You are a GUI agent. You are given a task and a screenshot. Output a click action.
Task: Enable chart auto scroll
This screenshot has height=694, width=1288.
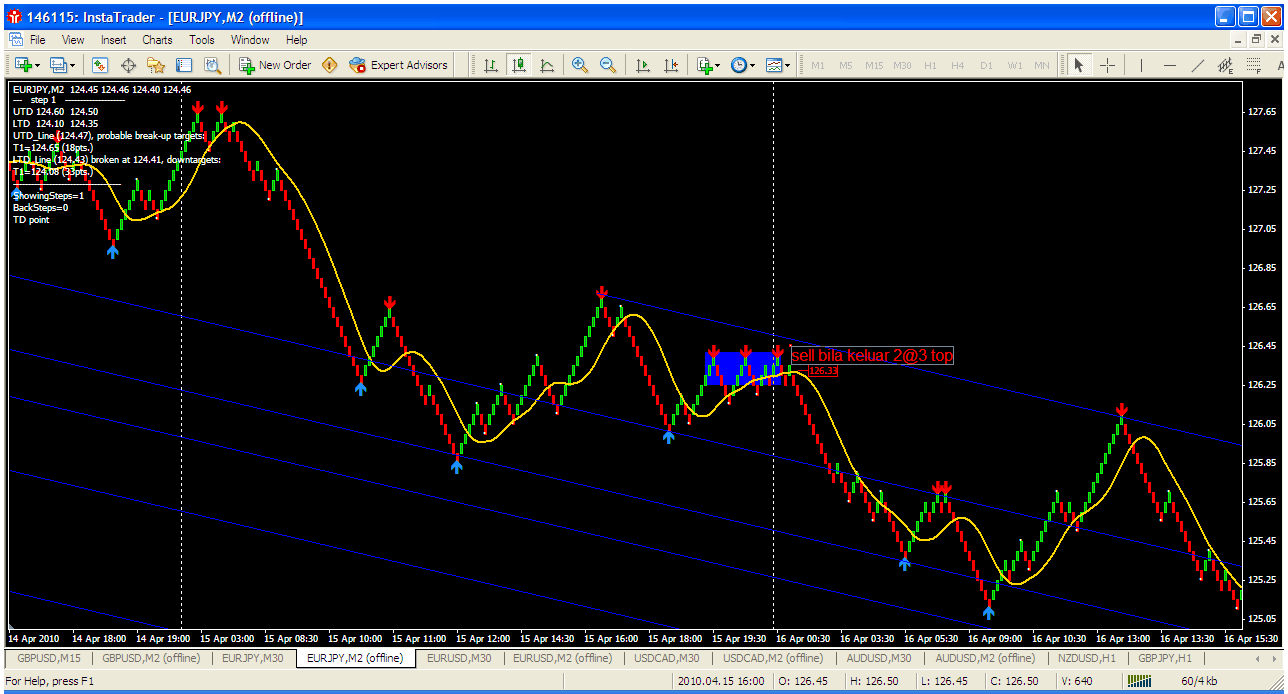click(643, 65)
